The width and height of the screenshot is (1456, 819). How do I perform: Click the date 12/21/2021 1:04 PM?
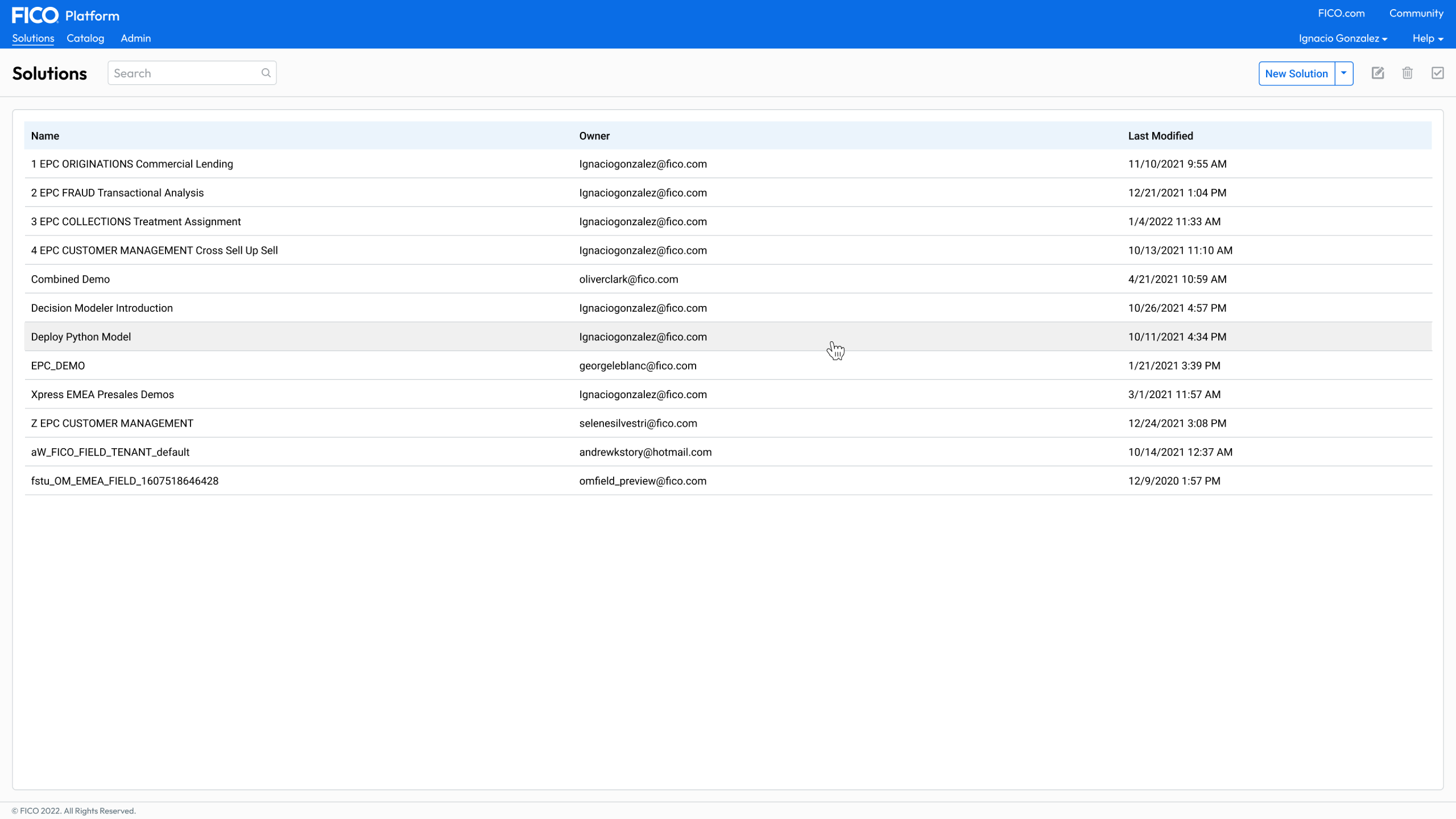[x=1177, y=193]
